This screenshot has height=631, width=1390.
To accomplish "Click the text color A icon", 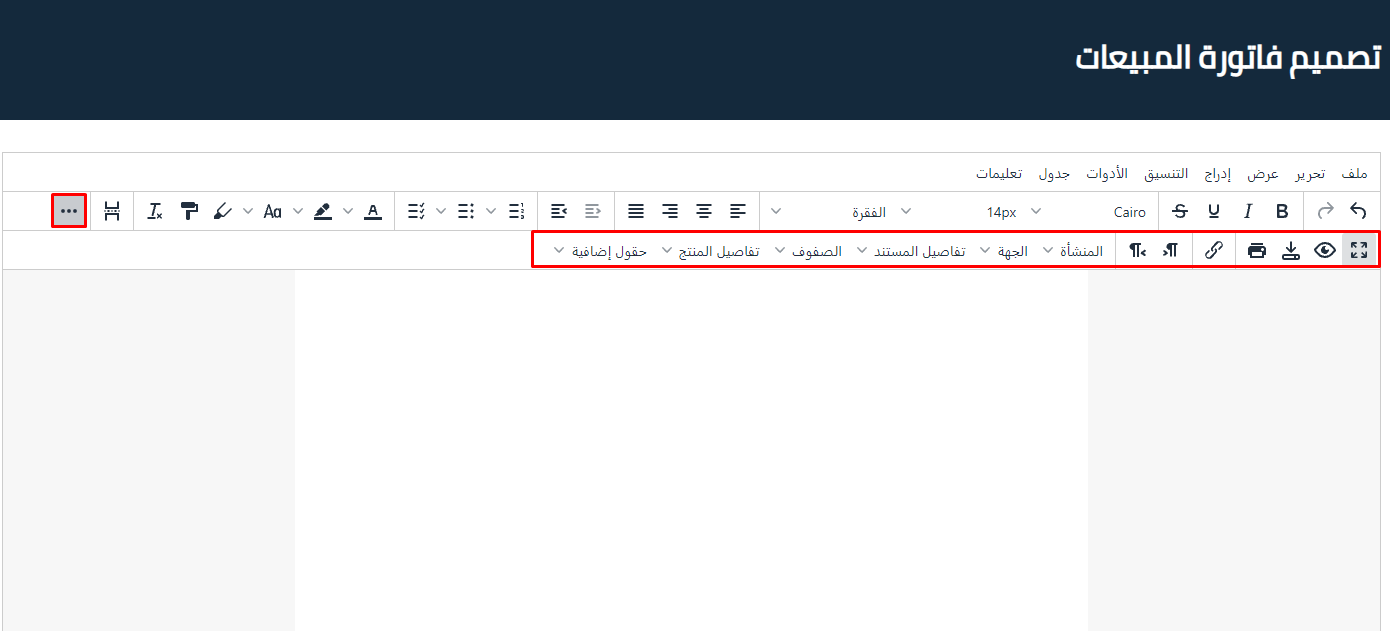I will [x=373, y=211].
